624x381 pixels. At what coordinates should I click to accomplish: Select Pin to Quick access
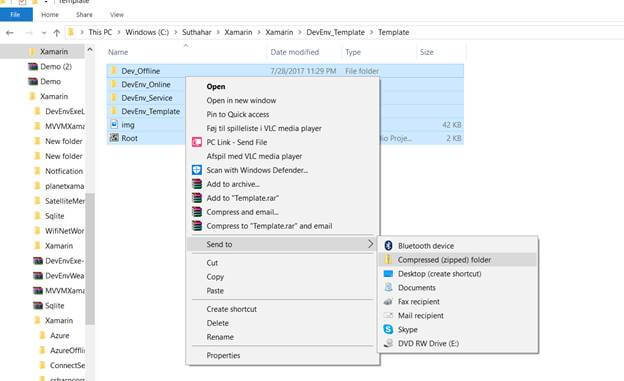click(x=283, y=114)
